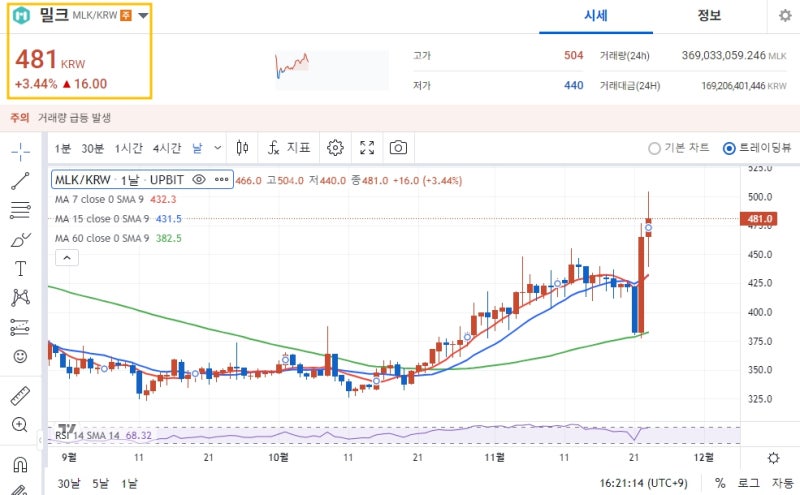Click the 거래량 급등 발생 warning notice
Viewport: 800px width, 495px height.
pos(74,118)
